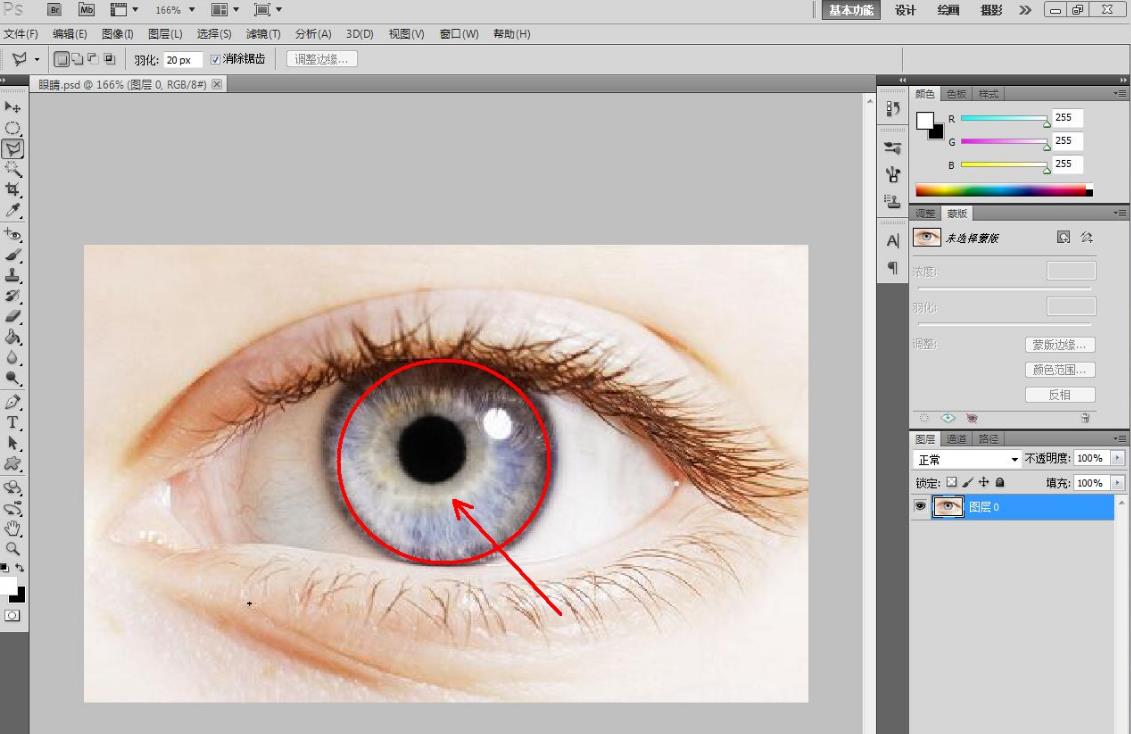Open the tool preset picker arrow
The height and width of the screenshot is (734, 1131).
point(37,59)
